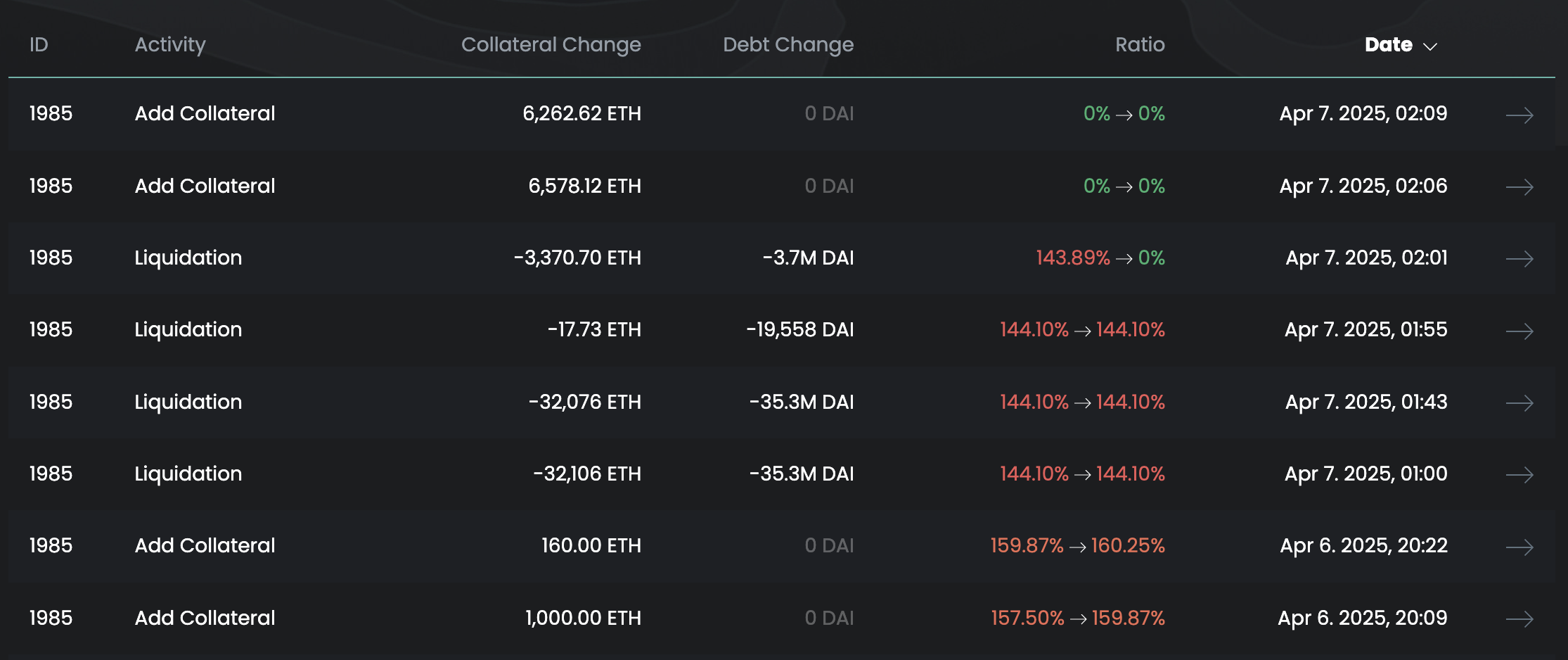
Task: Sort by the Ratio column header
Action: click(1140, 45)
